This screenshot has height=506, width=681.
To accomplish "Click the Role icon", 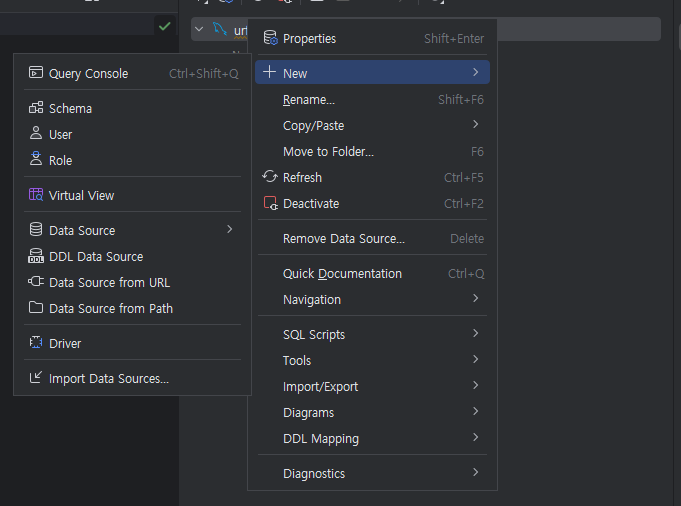I will 36,160.
